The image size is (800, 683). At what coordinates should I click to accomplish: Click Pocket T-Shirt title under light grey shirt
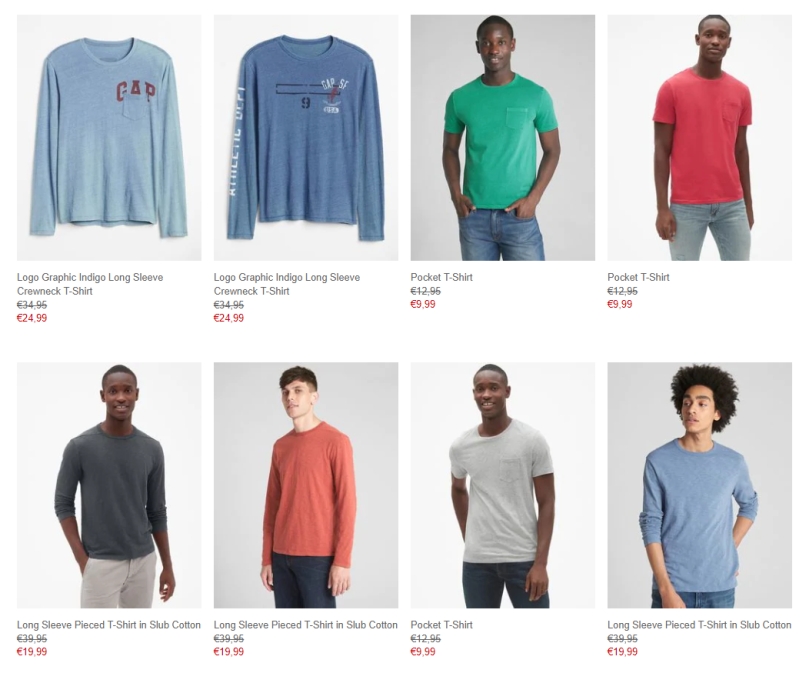(x=441, y=625)
